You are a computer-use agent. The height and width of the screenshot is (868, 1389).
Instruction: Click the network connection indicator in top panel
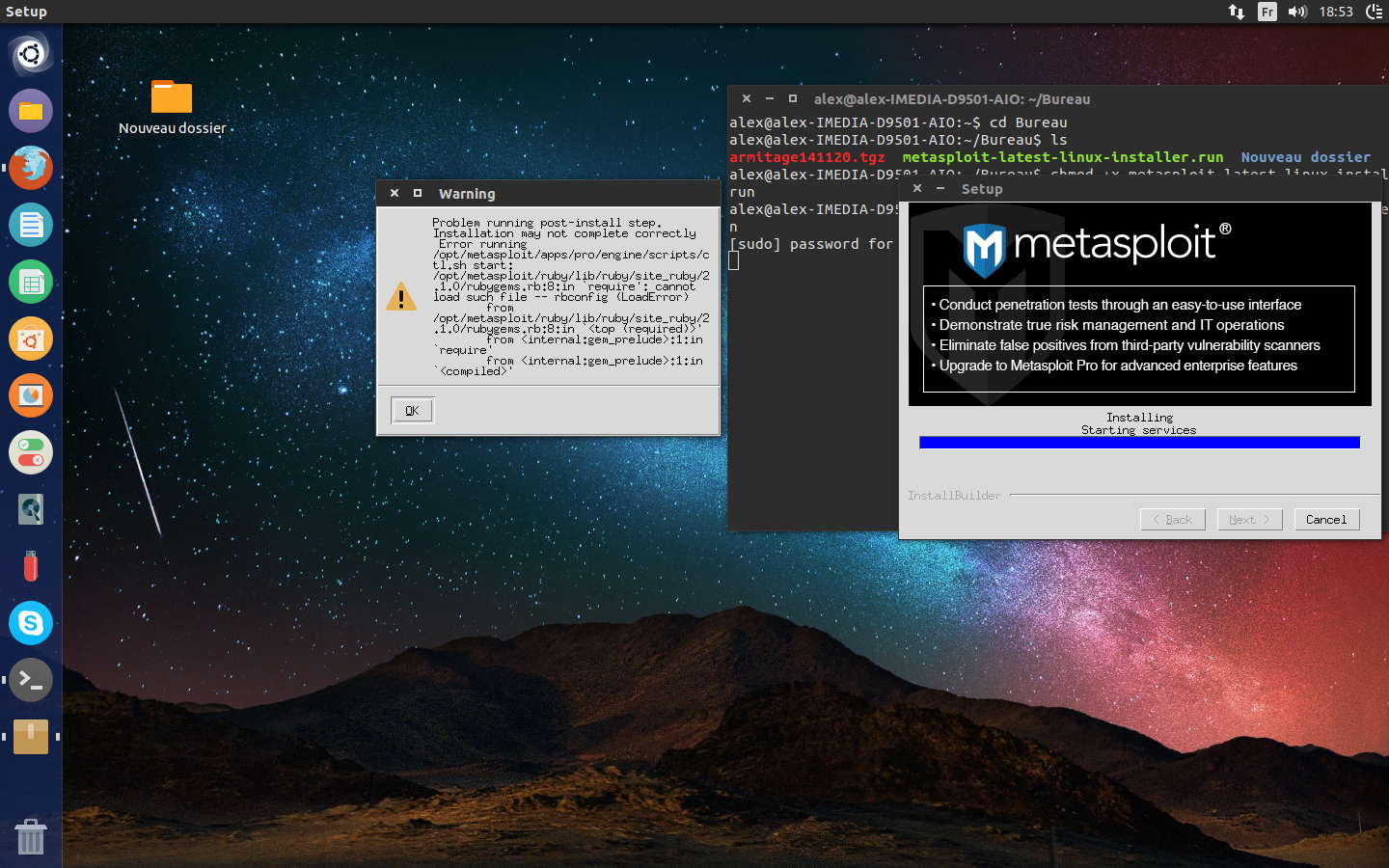pos(1236,12)
